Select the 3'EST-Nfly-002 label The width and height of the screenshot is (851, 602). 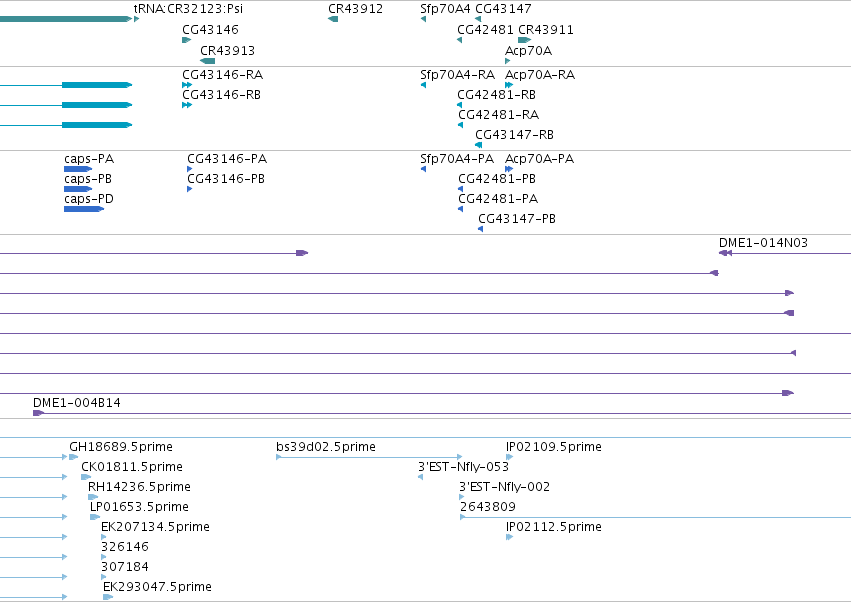tap(504, 487)
